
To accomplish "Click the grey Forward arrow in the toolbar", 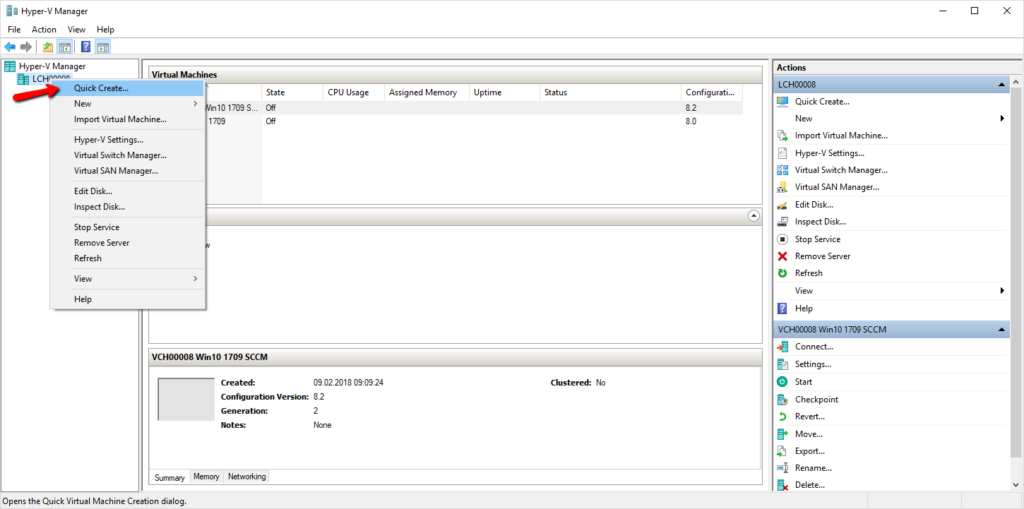I will tap(26, 47).
